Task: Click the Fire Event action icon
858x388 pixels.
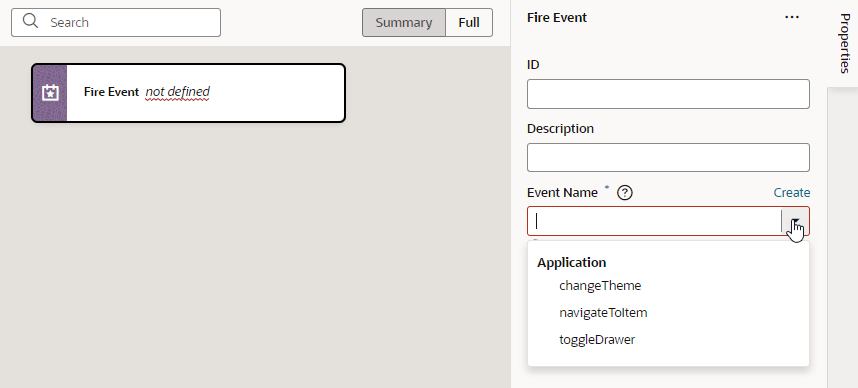Action: click(x=50, y=93)
